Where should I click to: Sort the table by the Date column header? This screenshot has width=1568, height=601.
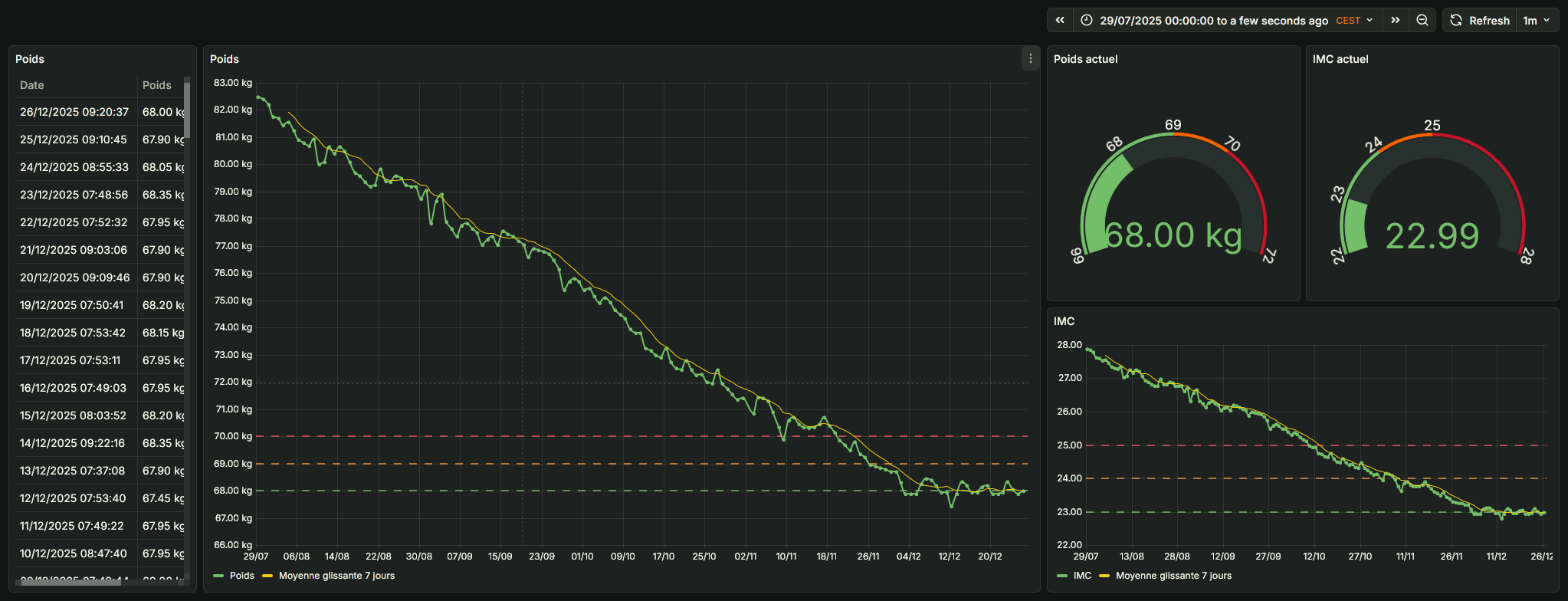[x=32, y=85]
